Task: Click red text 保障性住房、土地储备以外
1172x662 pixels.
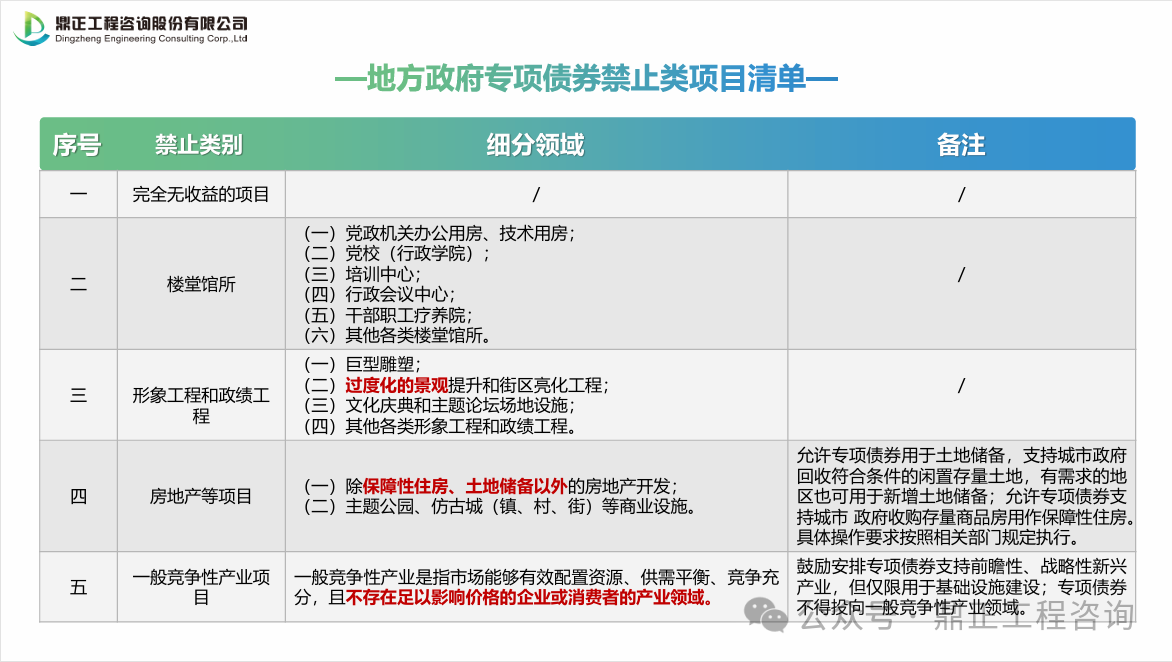Action: point(465,486)
